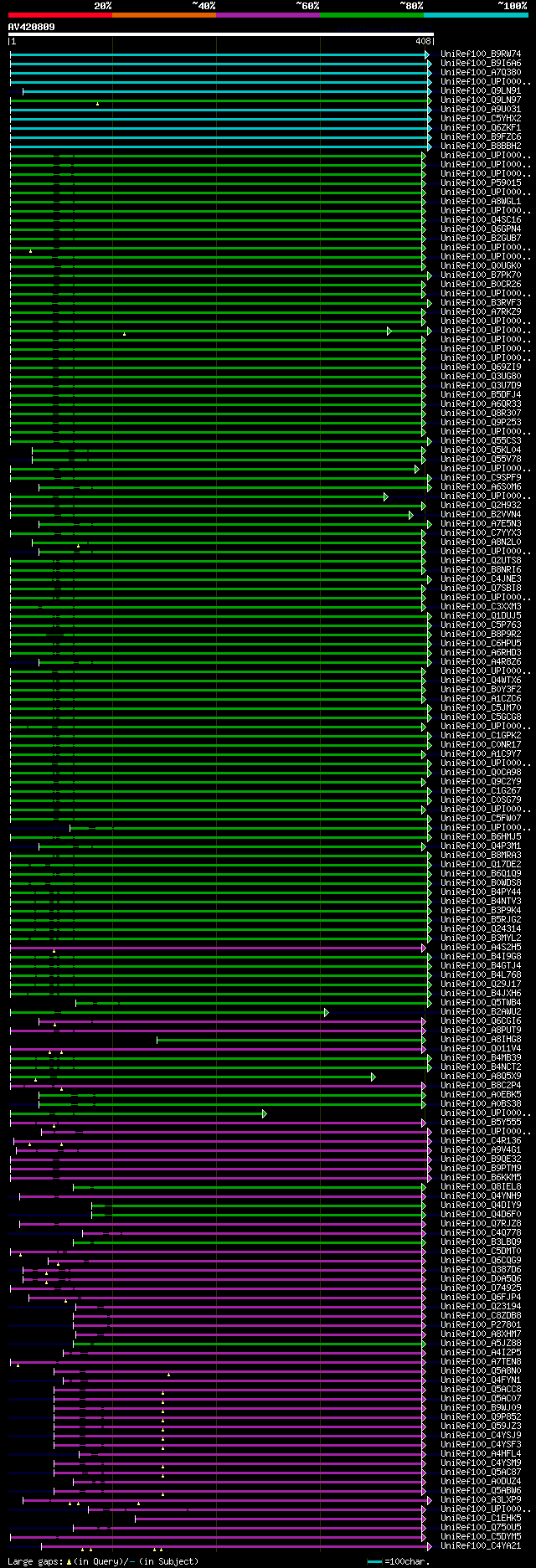Select hit label UniRef100_Q6GPN4

[x=481, y=229]
